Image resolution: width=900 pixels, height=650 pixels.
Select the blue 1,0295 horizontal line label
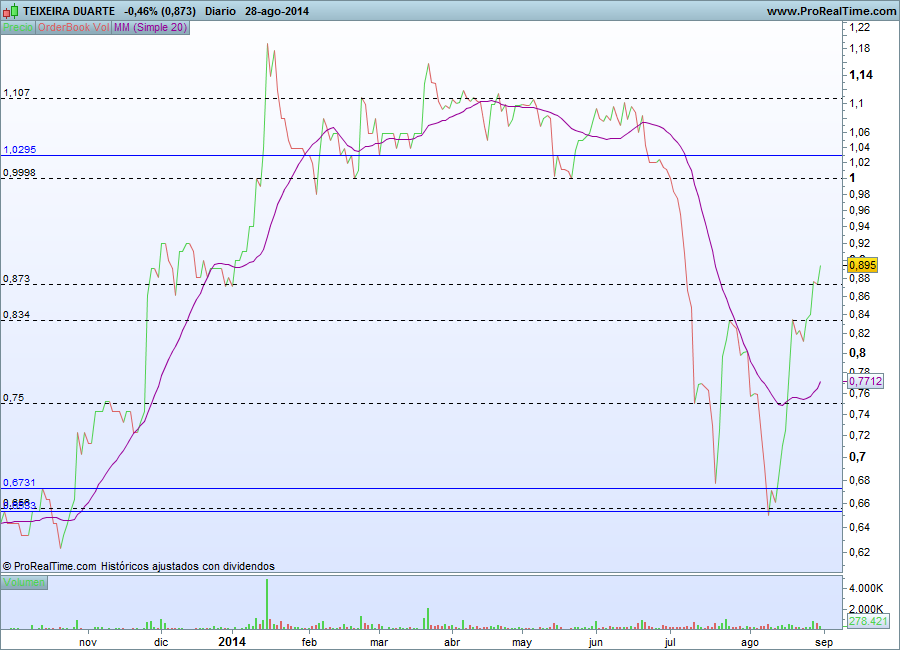click(x=19, y=149)
